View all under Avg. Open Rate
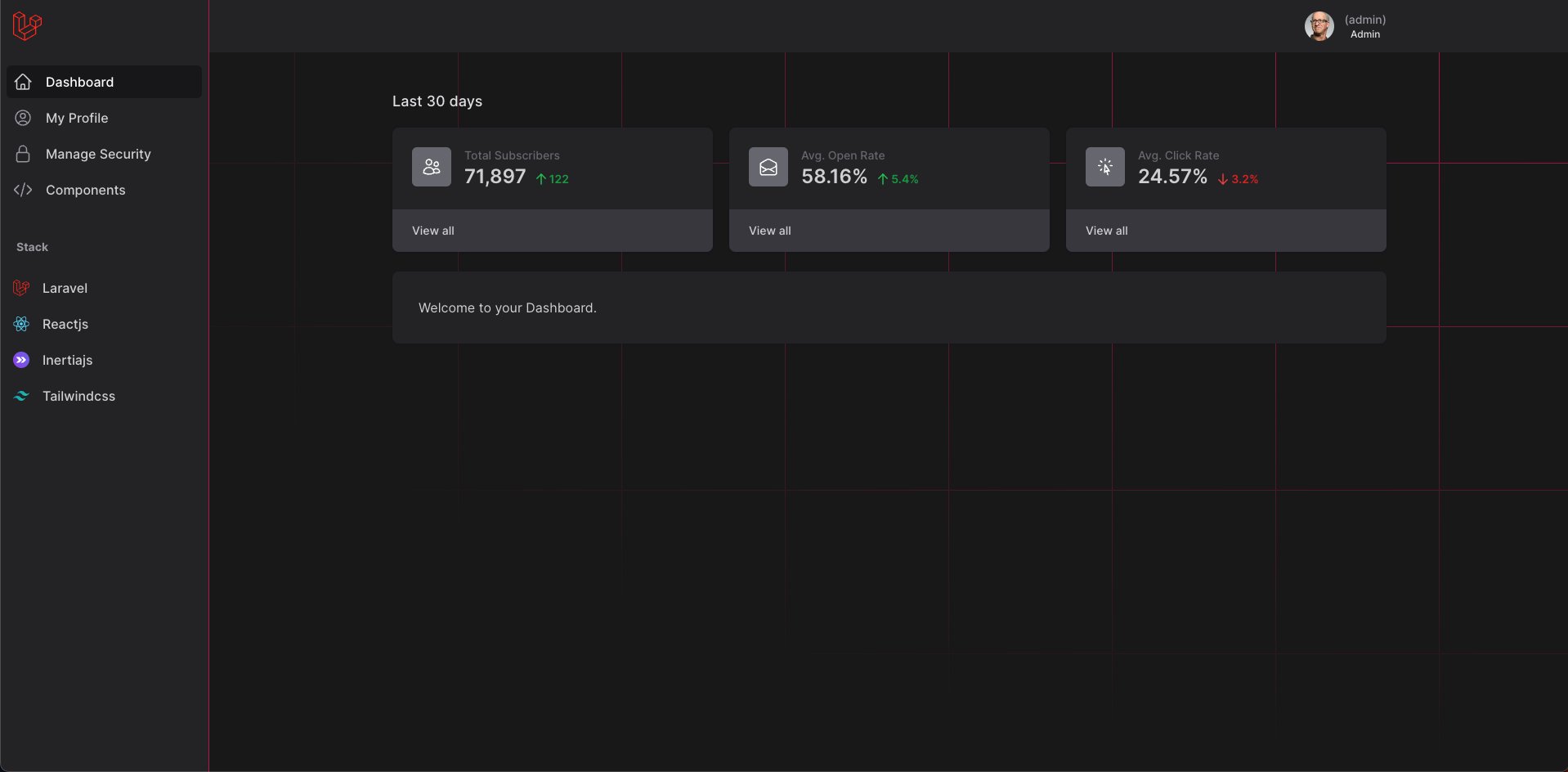The width and height of the screenshot is (1568, 772). pos(770,231)
